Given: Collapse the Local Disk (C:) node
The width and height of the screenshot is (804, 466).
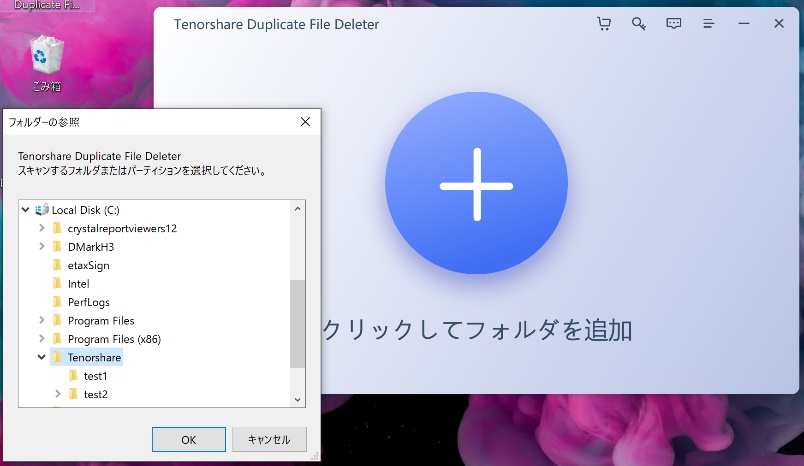Looking at the screenshot, I should coord(26,210).
